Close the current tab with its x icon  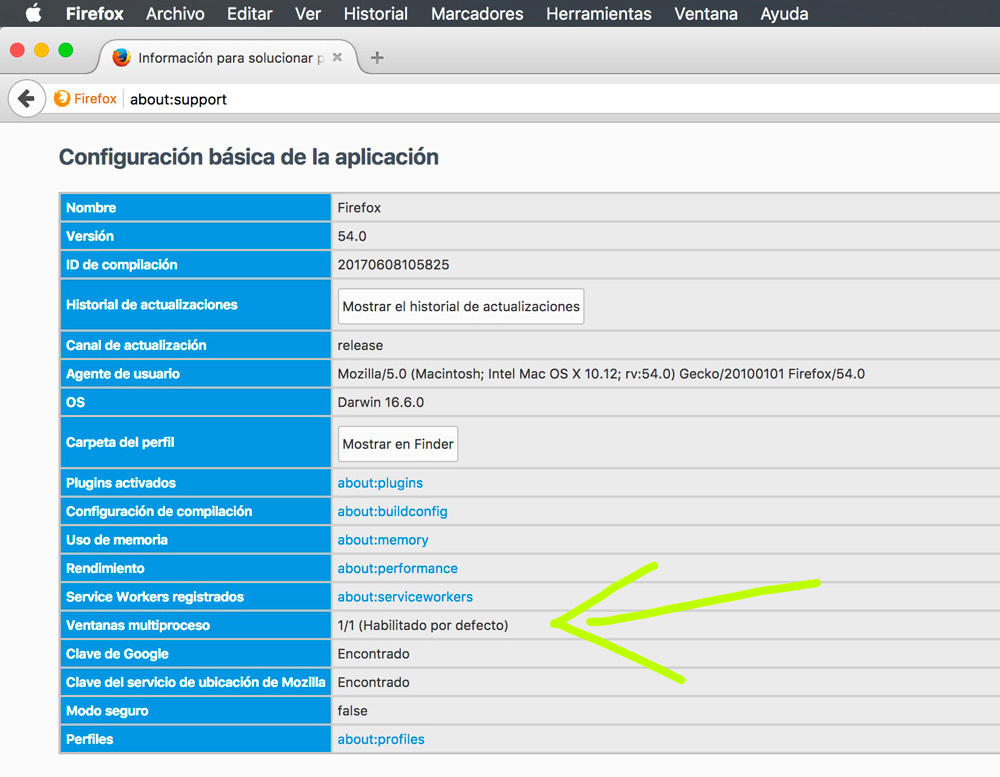[x=336, y=57]
